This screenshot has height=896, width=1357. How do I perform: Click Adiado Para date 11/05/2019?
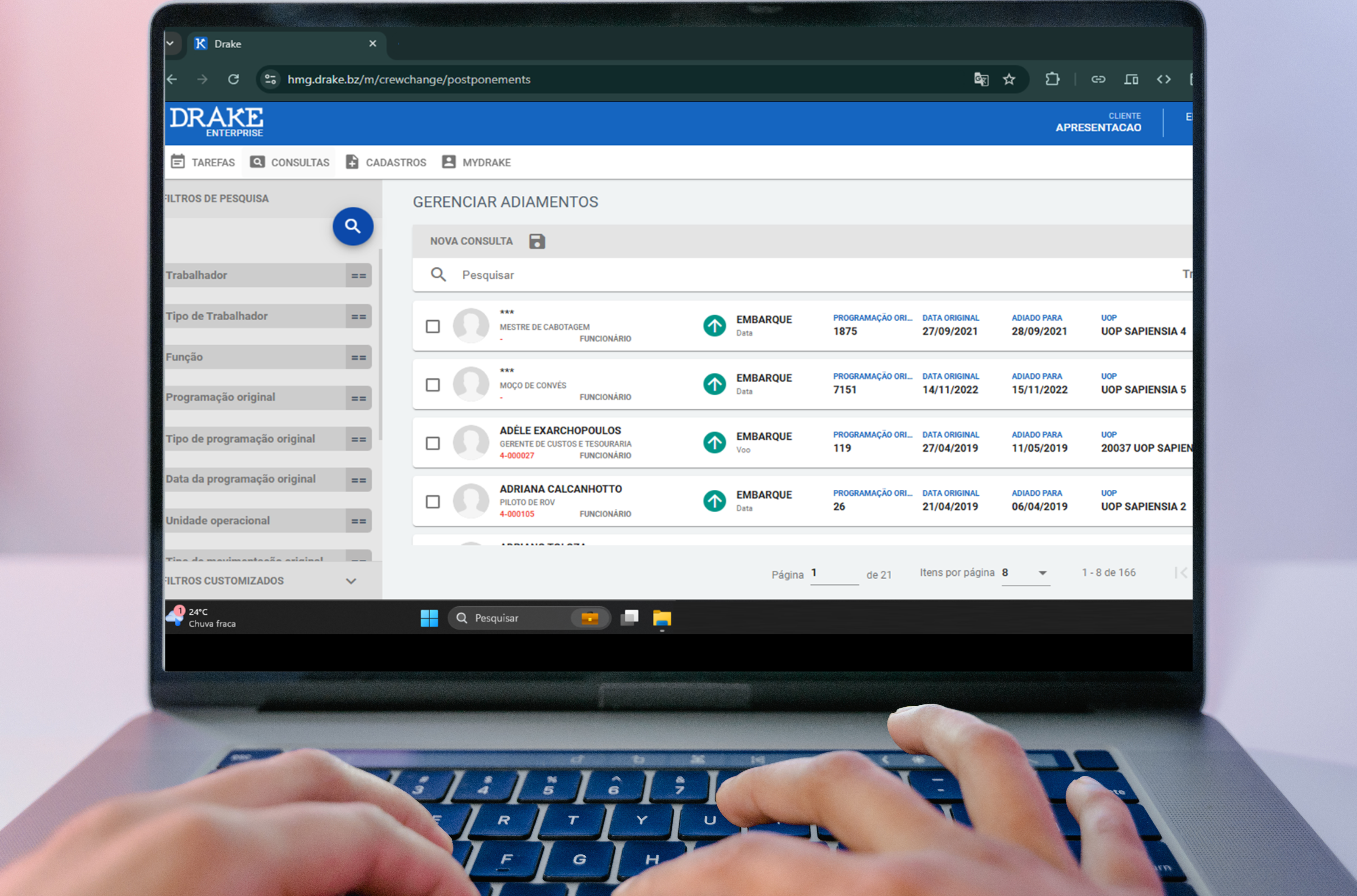coord(1039,448)
